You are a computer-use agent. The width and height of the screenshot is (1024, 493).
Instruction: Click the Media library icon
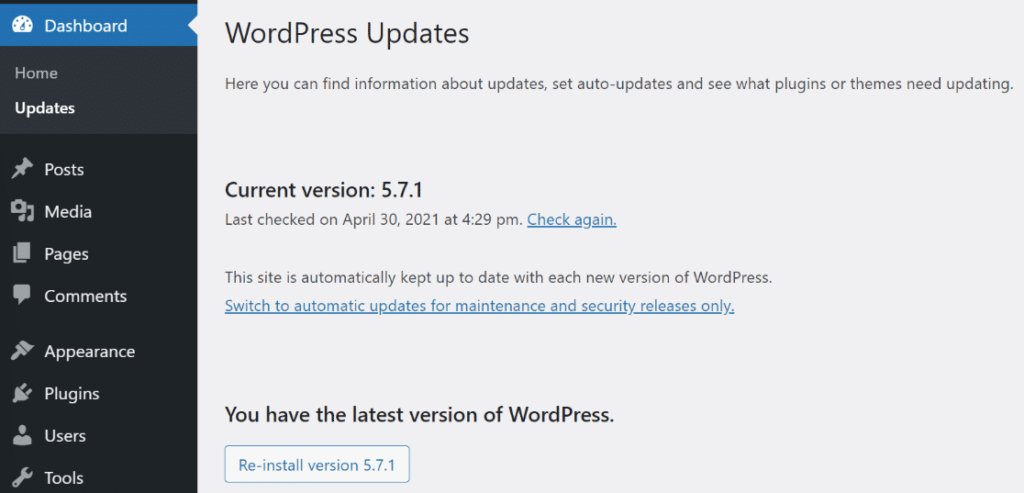(22, 212)
